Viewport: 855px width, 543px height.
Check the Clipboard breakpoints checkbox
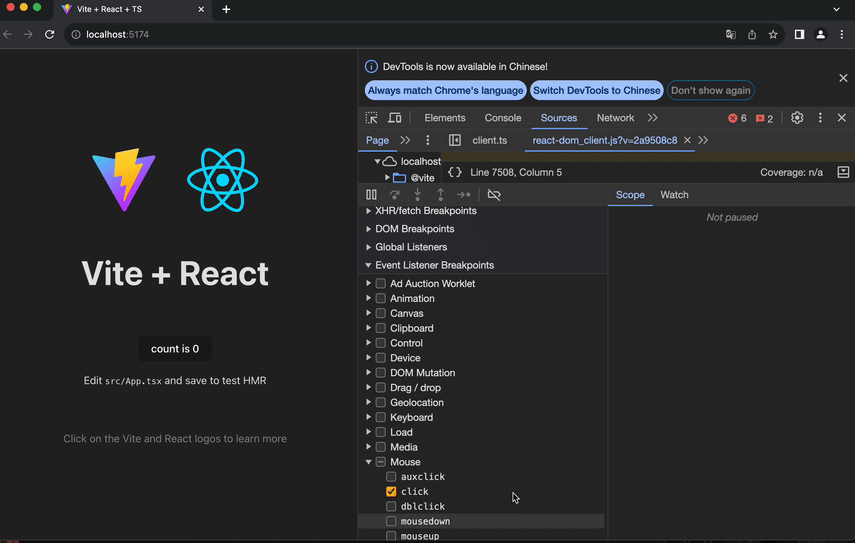[381, 328]
